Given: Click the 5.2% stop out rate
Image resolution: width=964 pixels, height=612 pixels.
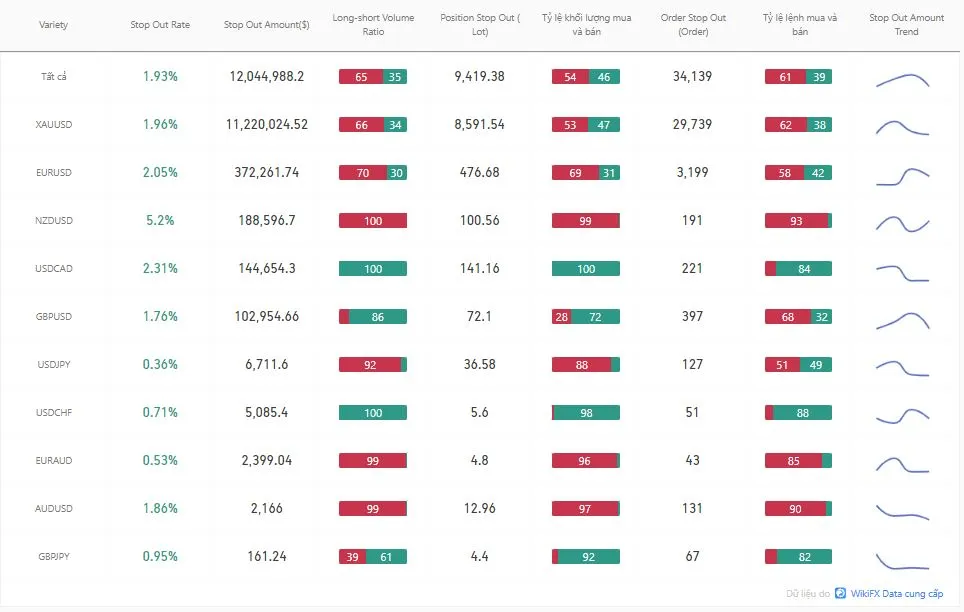Looking at the screenshot, I should pos(160,220).
